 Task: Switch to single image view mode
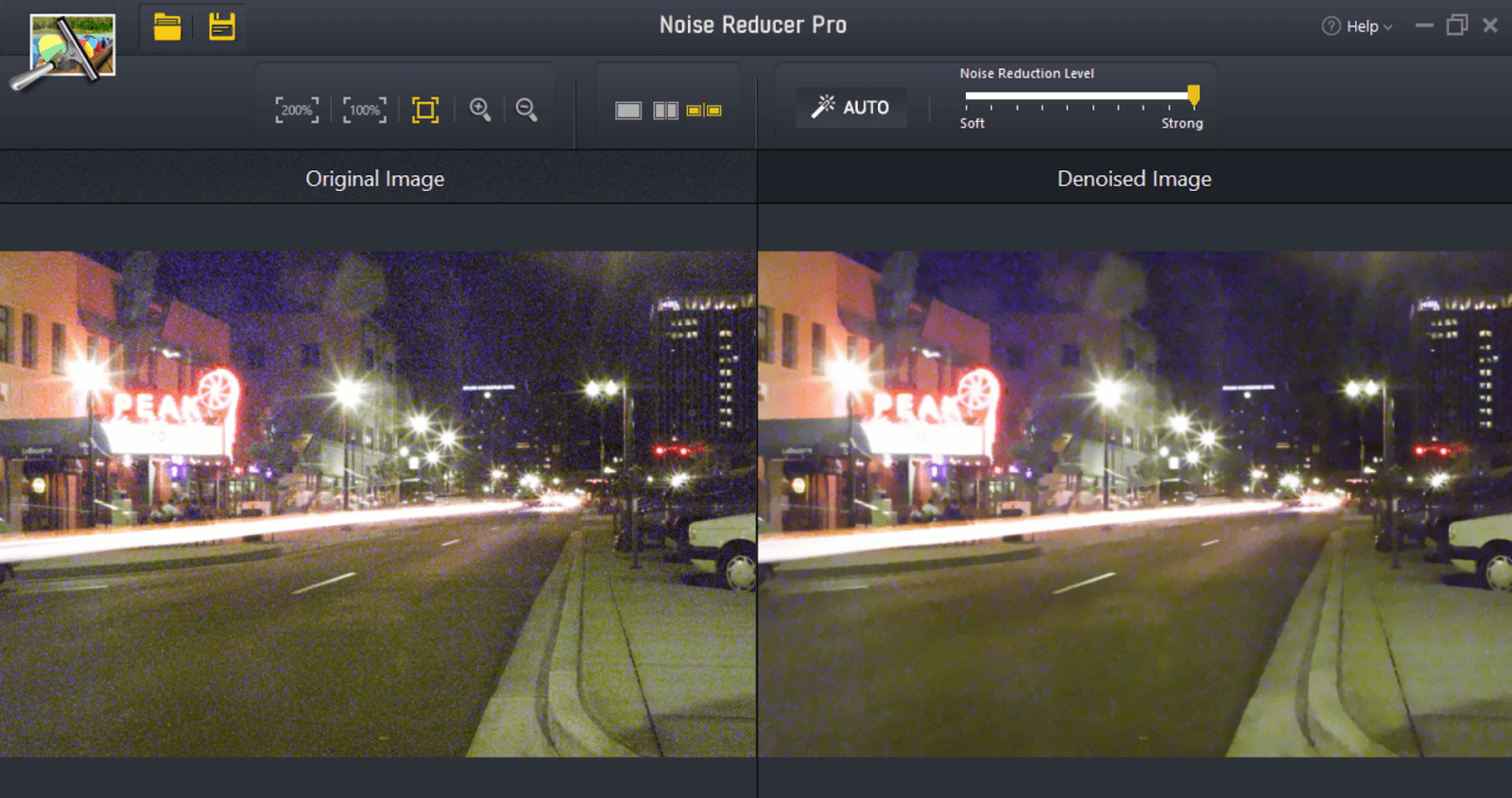(628, 111)
